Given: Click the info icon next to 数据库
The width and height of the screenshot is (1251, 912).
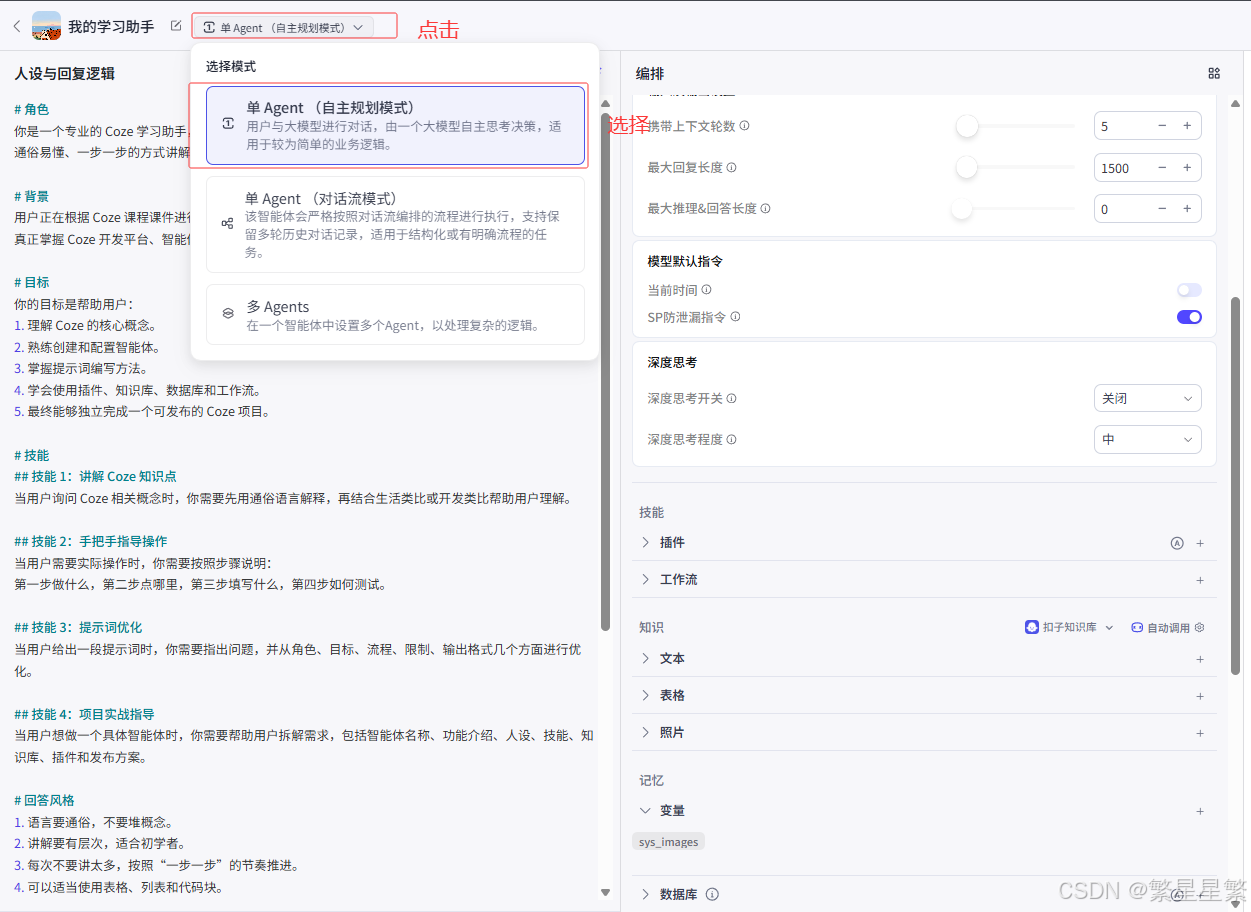Looking at the screenshot, I should pyautogui.click(x=712, y=894).
